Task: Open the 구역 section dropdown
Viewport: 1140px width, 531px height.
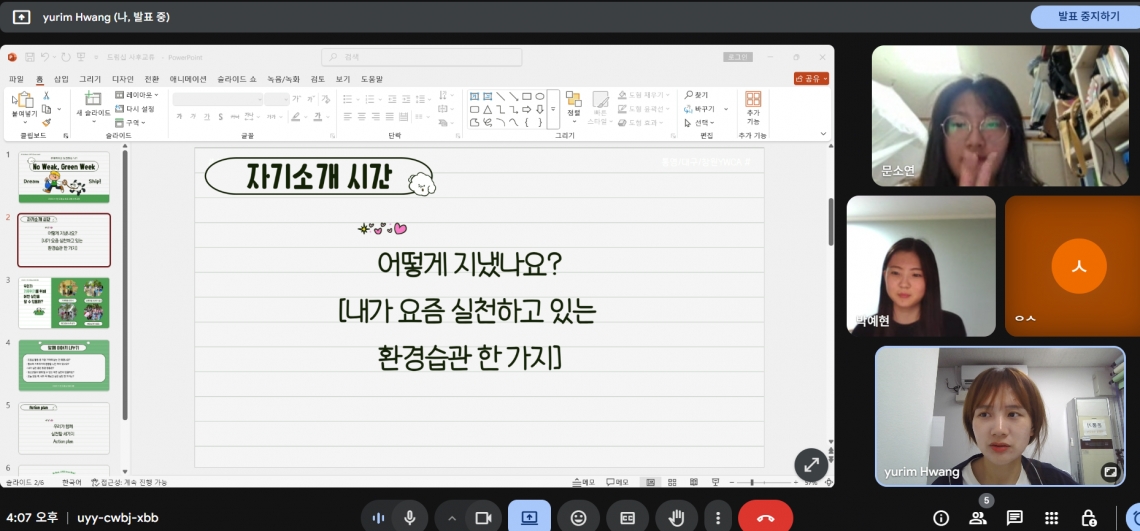Action: 131,122
